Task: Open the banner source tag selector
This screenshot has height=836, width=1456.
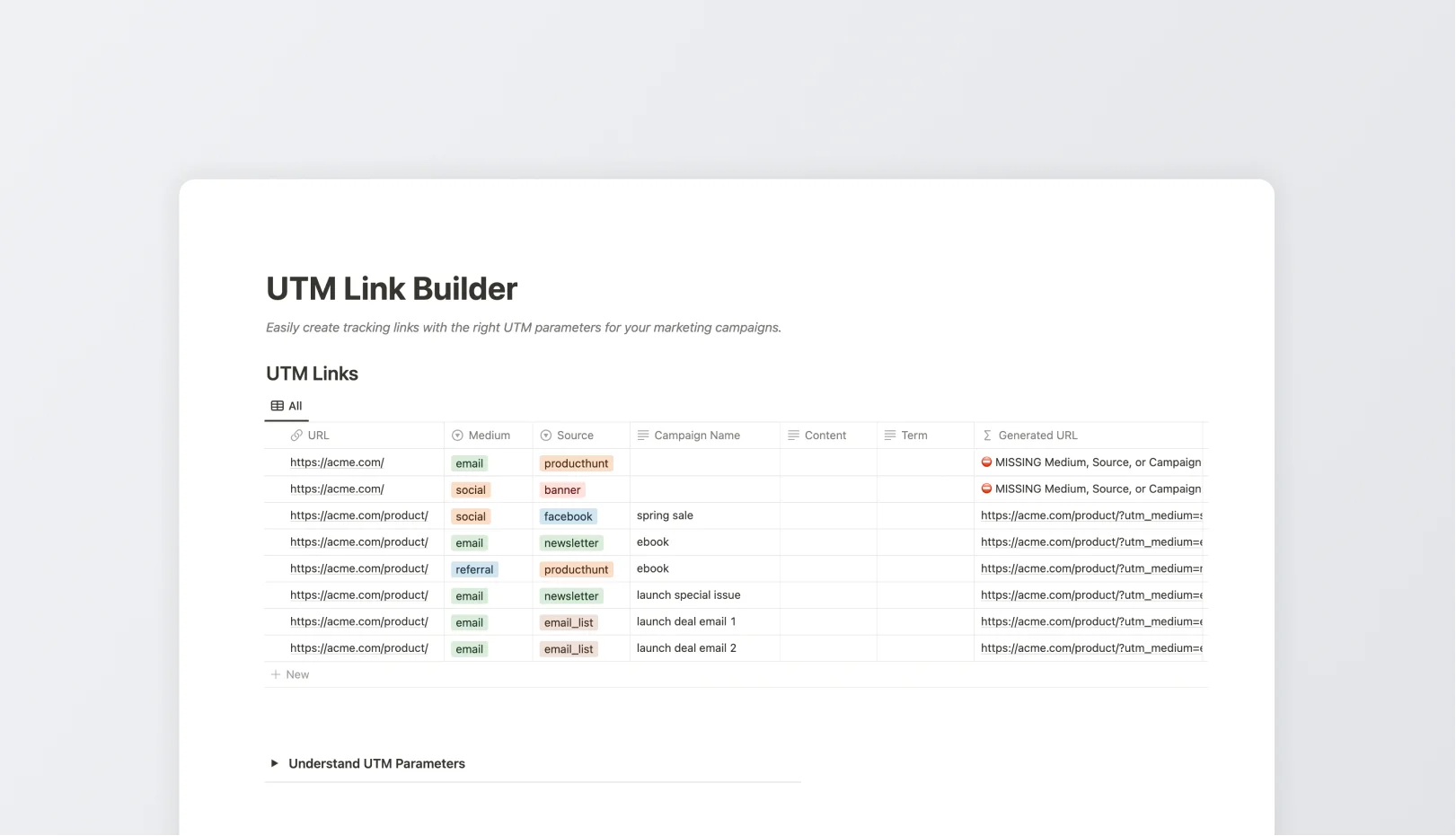Action: [562, 490]
